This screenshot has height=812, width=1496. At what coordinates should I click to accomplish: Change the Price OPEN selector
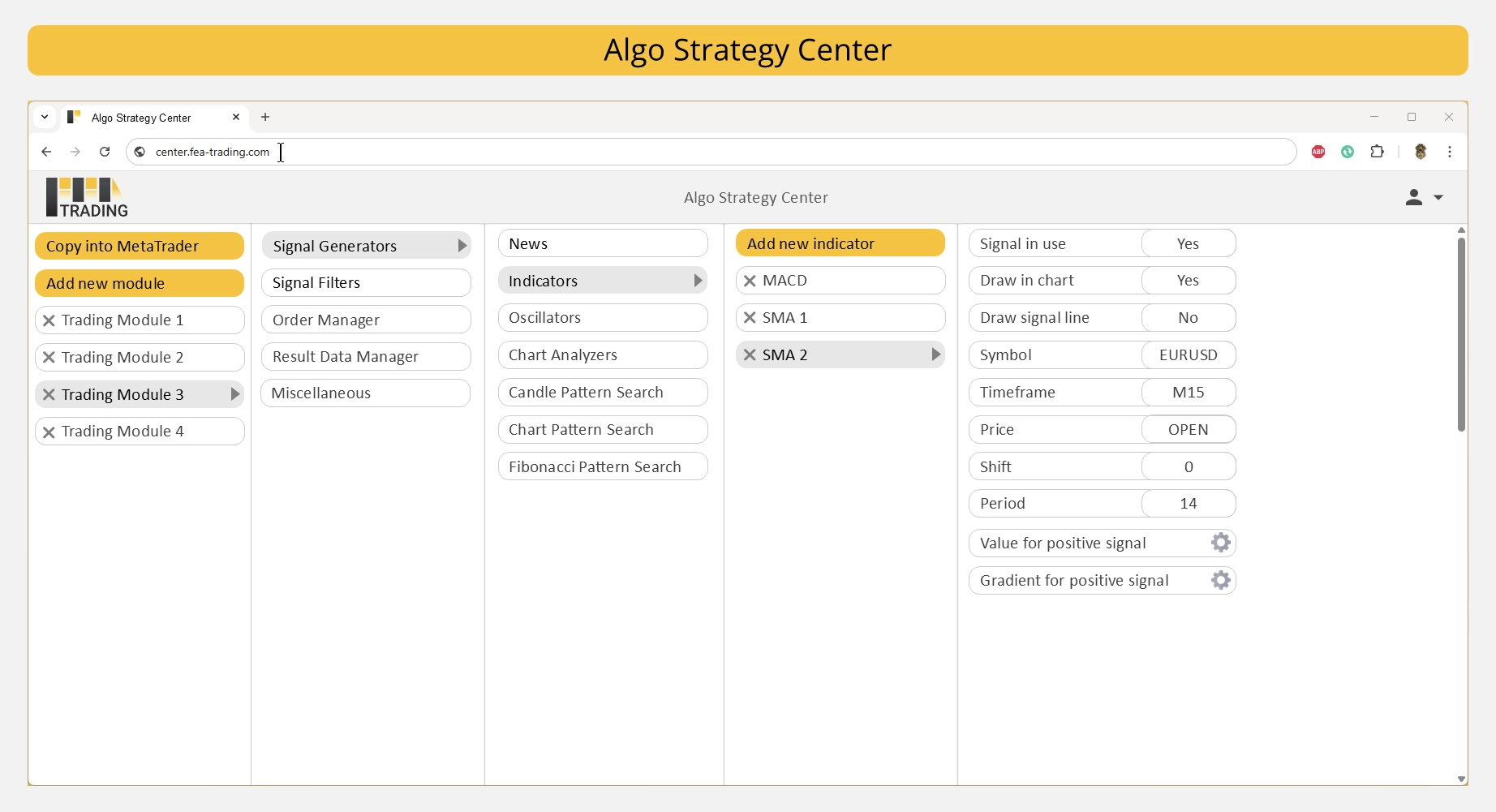coord(1189,430)
